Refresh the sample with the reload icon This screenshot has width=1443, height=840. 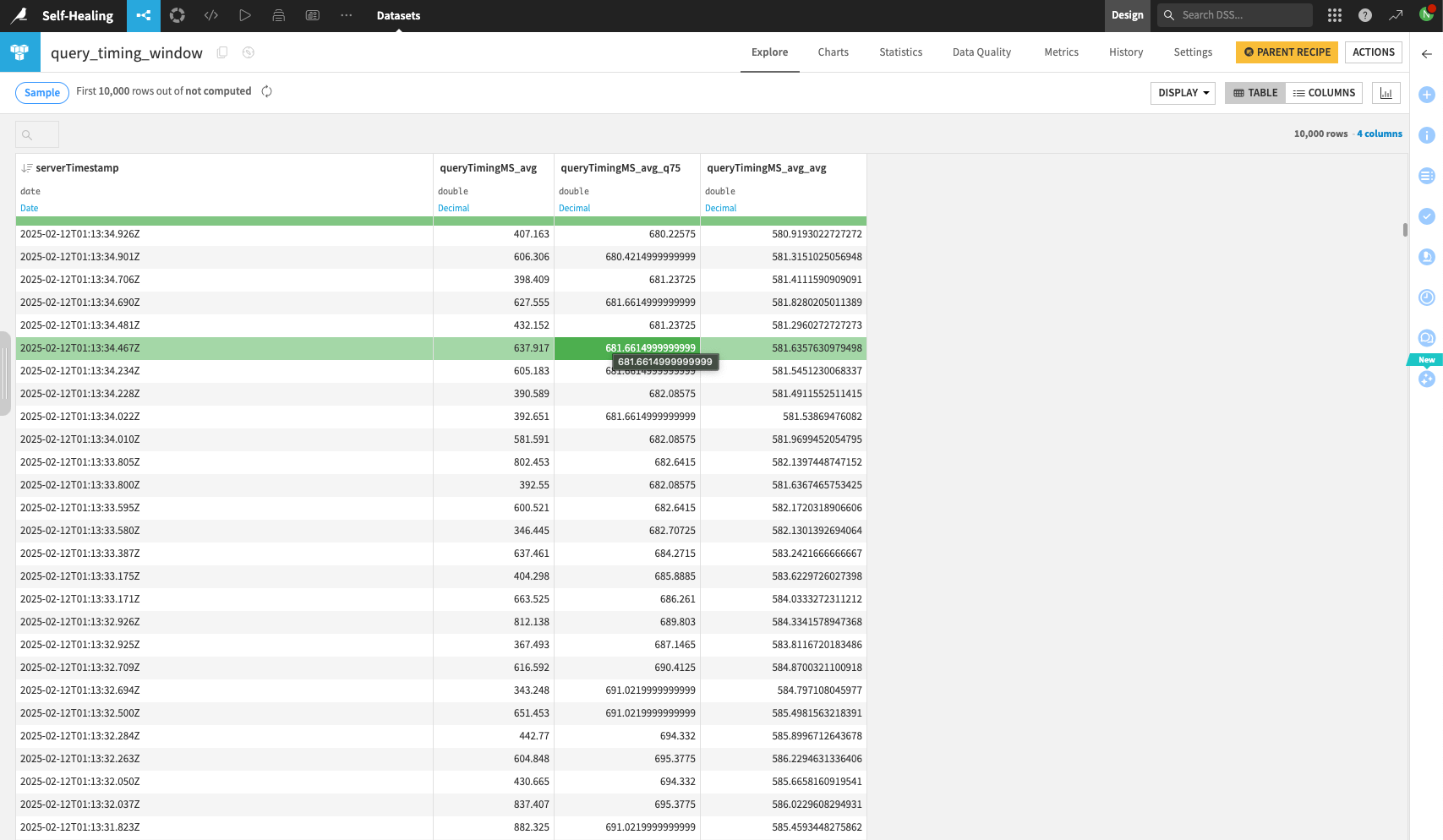pos(266,90)
